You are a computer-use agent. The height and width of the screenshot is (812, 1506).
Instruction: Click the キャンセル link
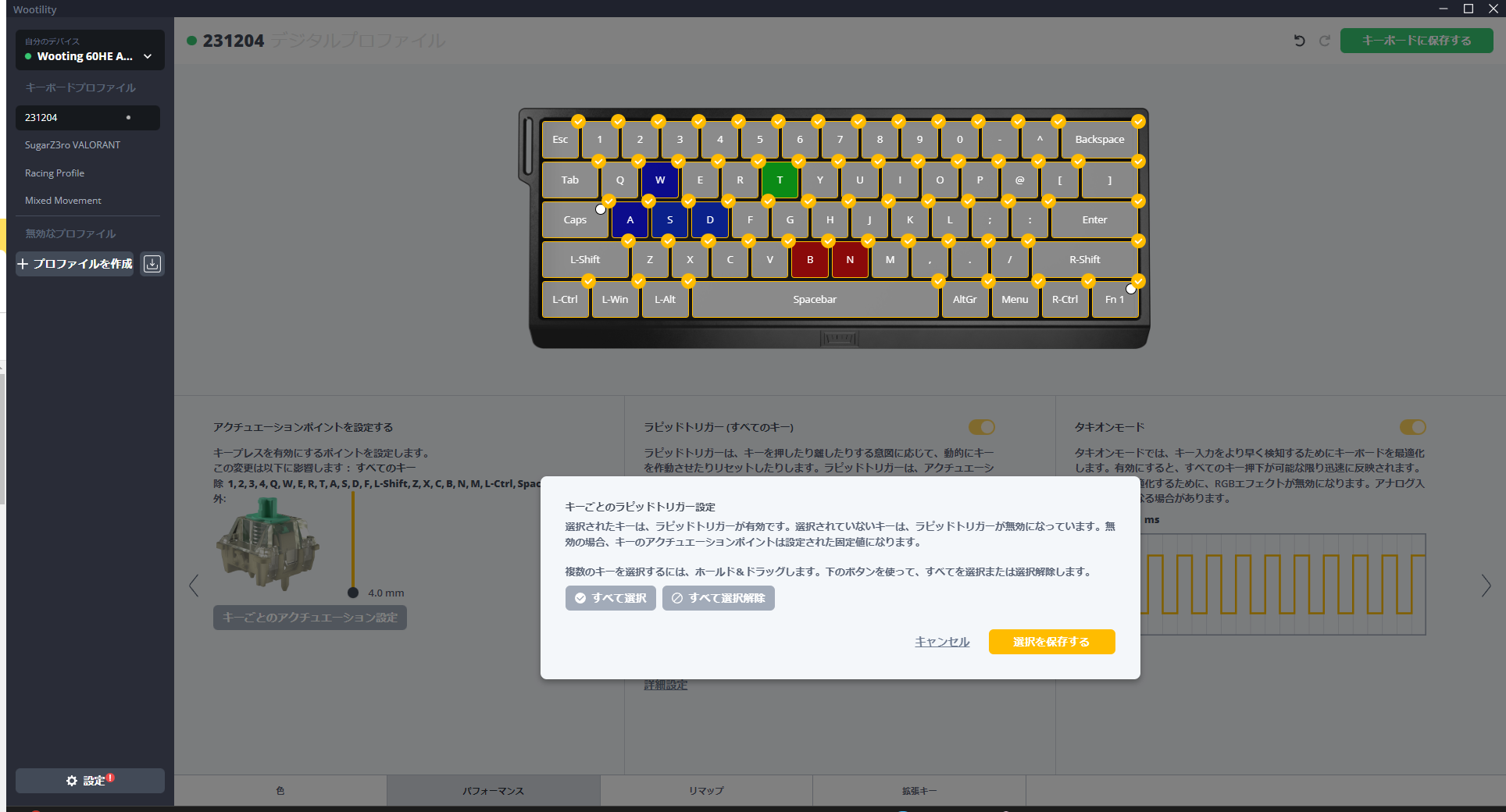(x=942, y=642)
